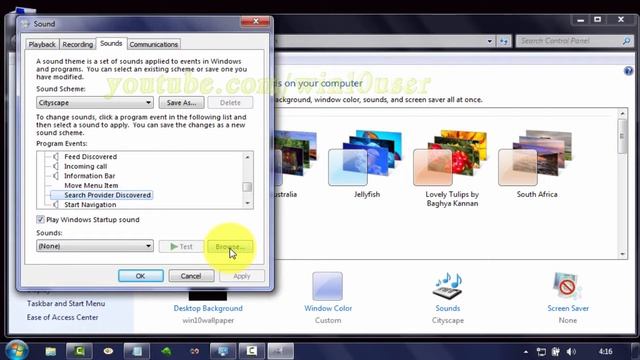Switch to the Recording tab
This screenshot has width=640, height=360.
[78, 44]
